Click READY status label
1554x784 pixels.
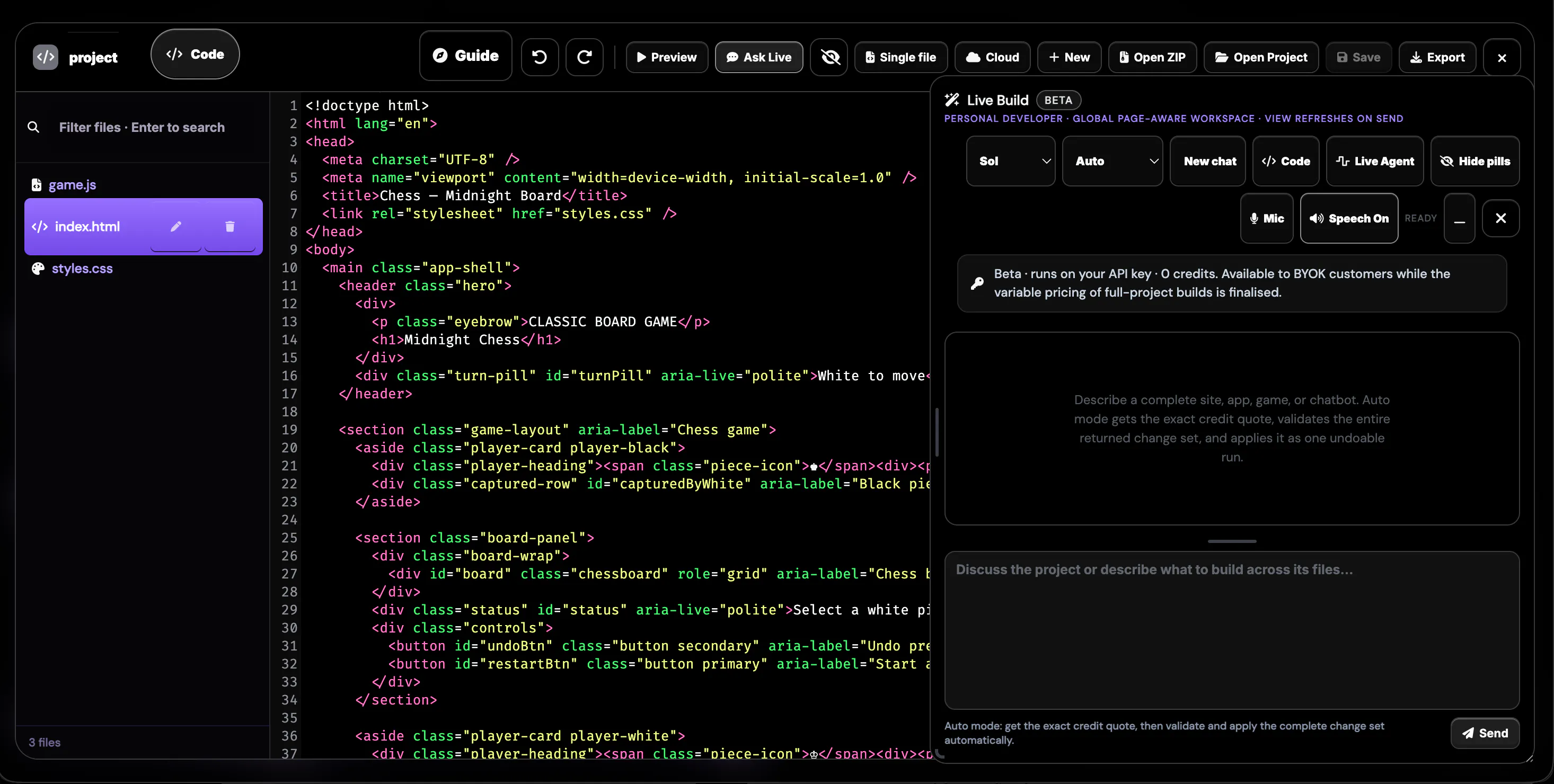coord(1420,218)
